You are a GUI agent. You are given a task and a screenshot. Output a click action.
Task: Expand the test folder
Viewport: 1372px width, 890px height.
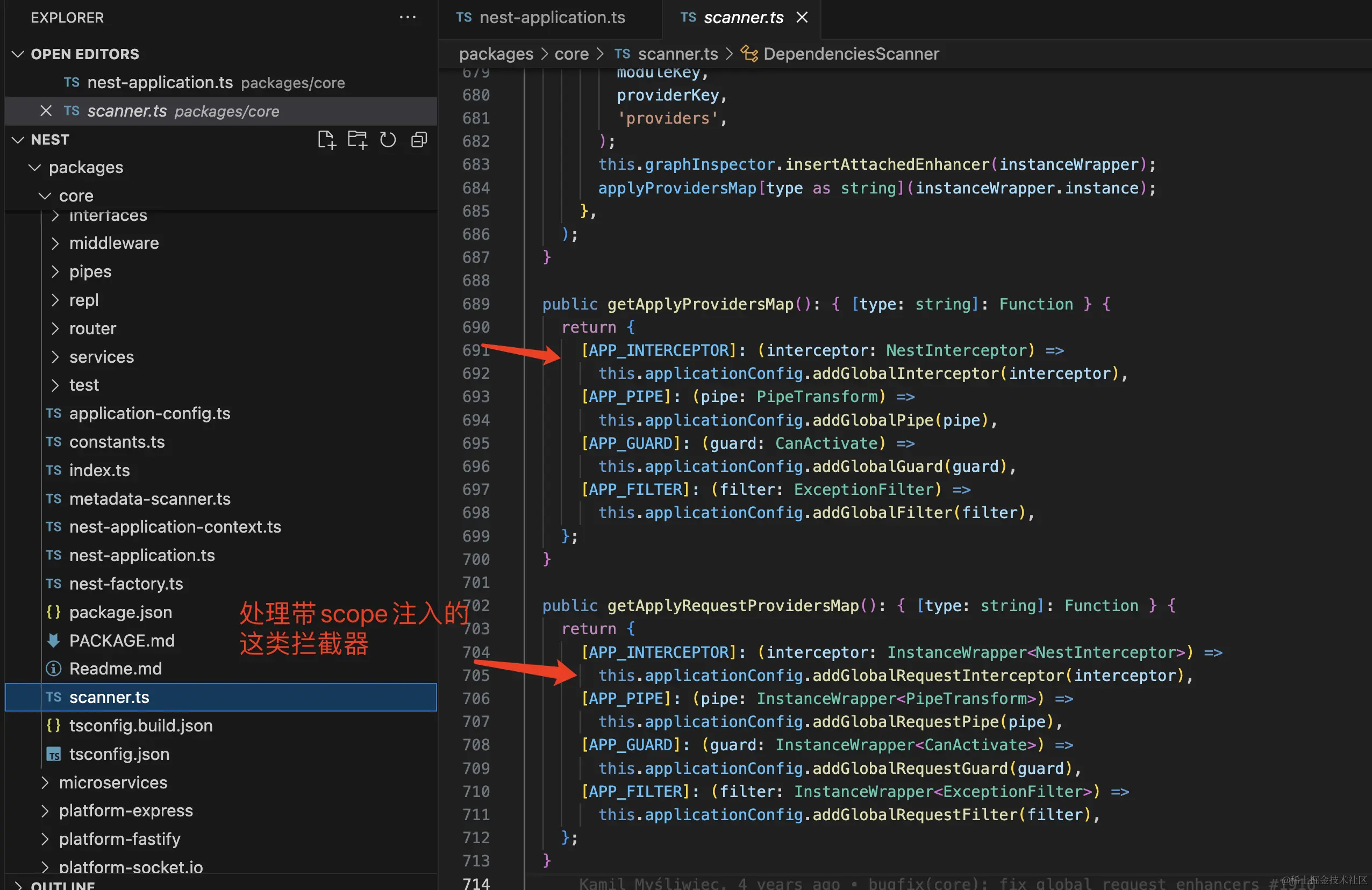click(55, 385)
